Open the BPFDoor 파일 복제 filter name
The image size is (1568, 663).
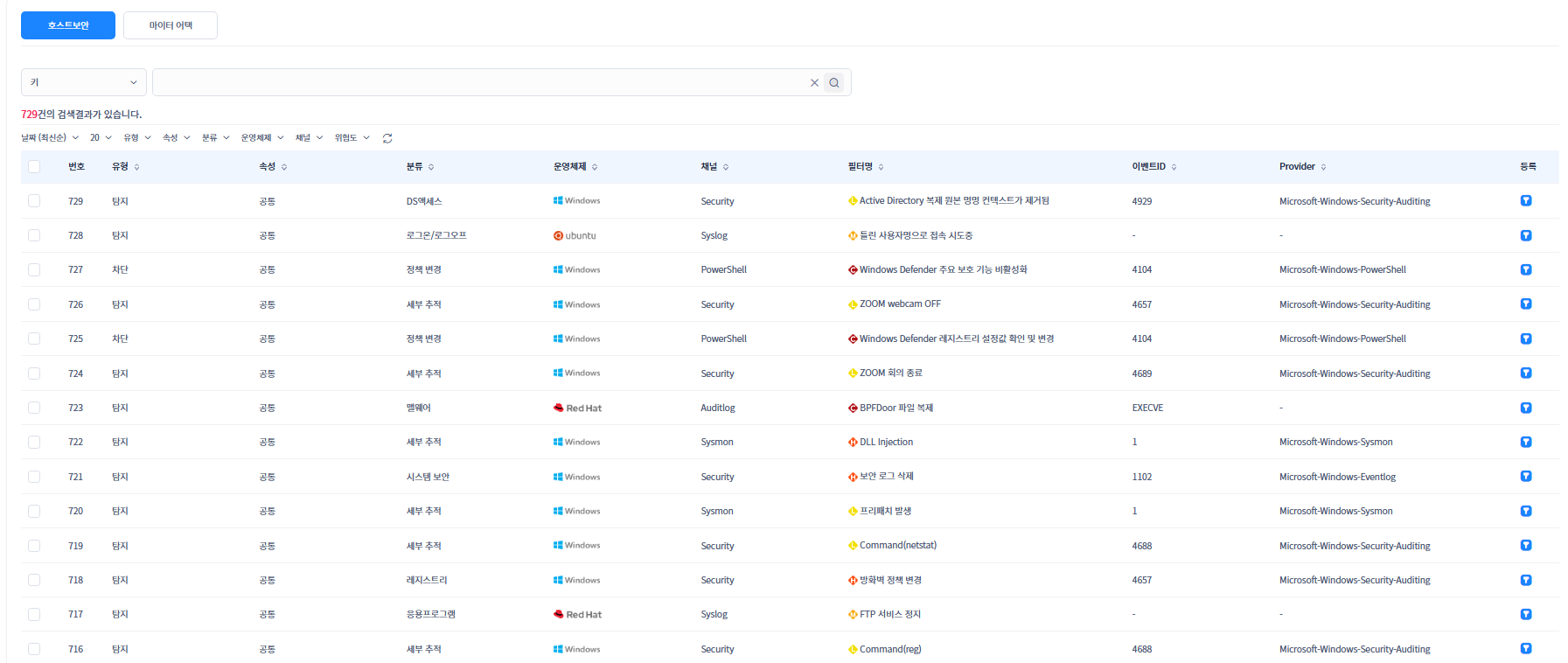click(896, 408)
